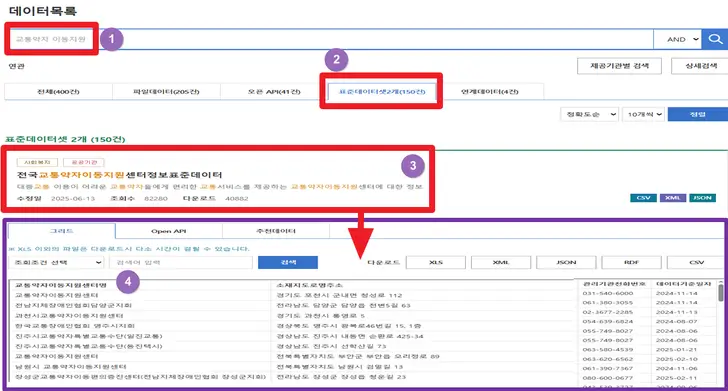The width and height of the screenshot is (728, 391).
Task: Click the JSON download button
Action: click(x=566, y=262)
